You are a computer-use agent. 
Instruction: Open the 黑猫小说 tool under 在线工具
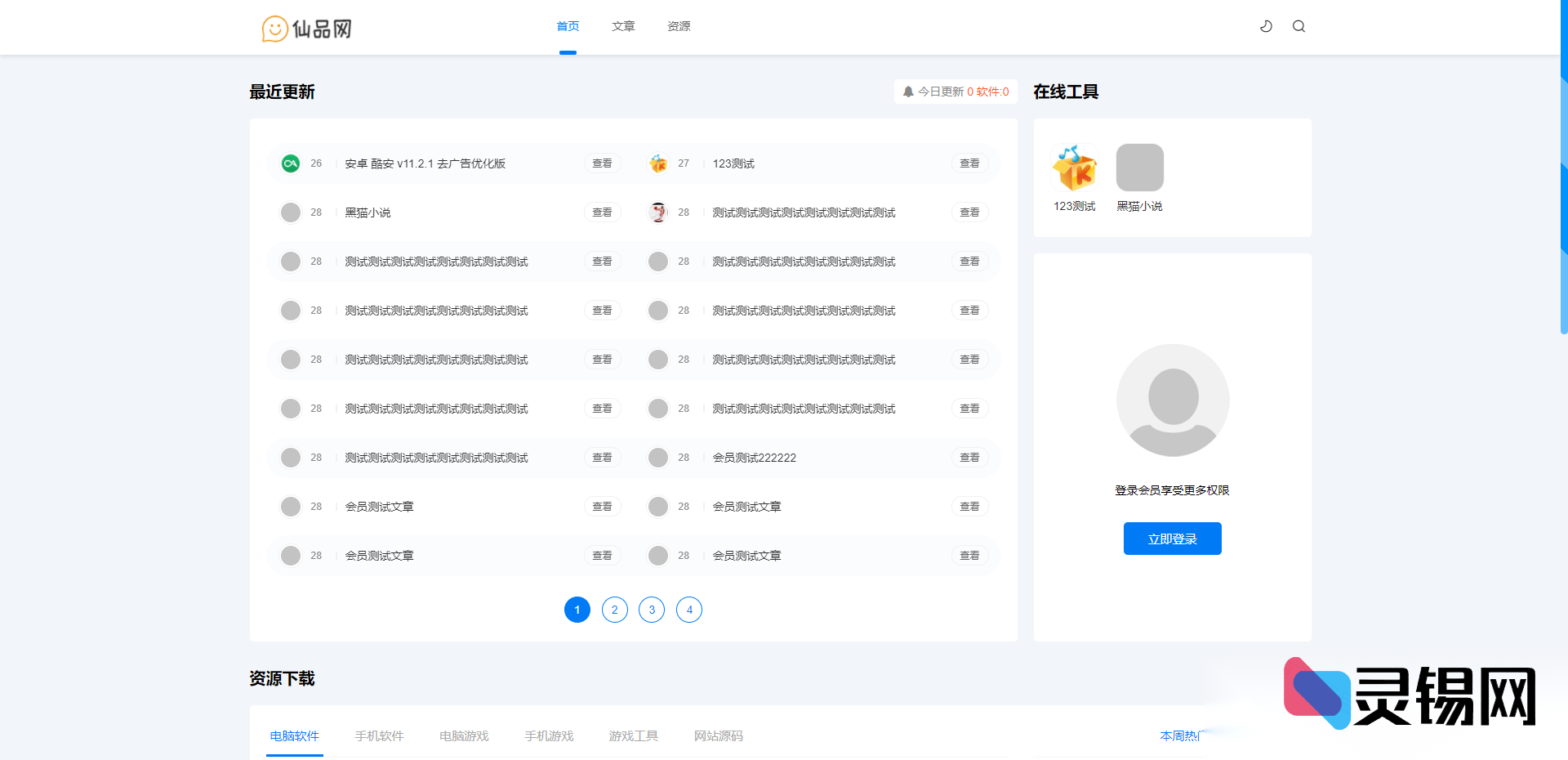(1139, 167)
